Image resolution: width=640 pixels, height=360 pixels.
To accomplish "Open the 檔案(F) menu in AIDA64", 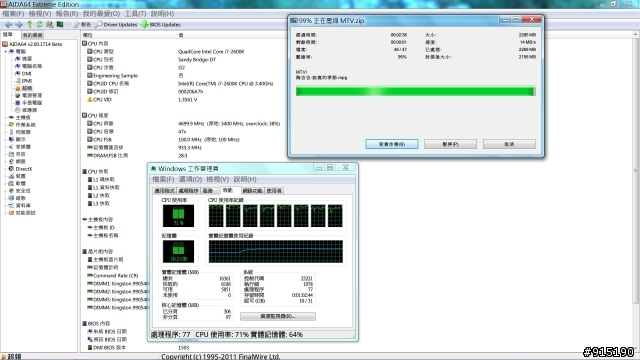I will coord(13,13).
